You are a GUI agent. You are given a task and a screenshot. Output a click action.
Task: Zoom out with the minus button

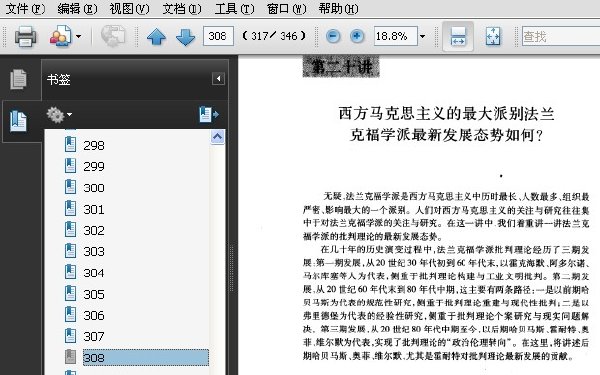click(333, 36)
